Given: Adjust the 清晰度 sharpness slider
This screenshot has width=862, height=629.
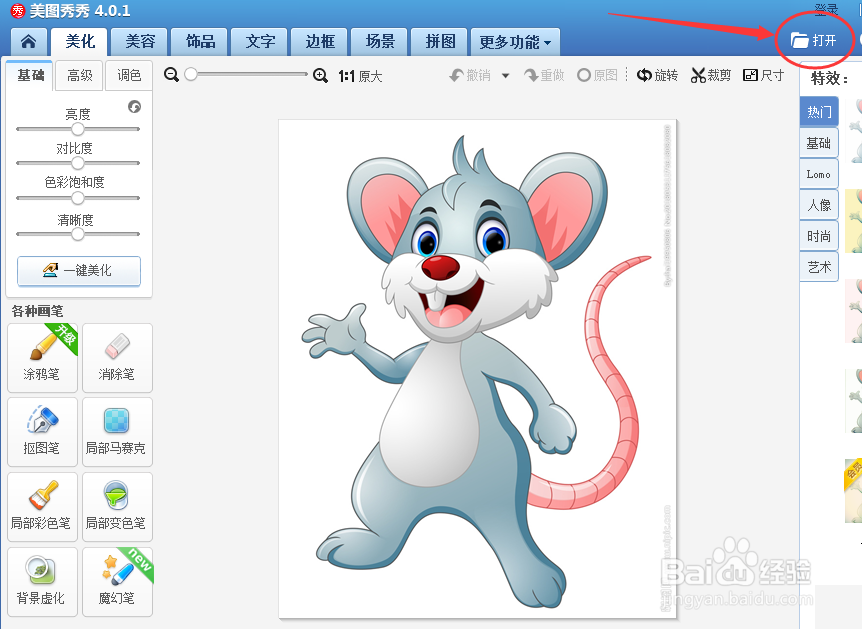Looking at the screenshot, I should click(78, 234).
